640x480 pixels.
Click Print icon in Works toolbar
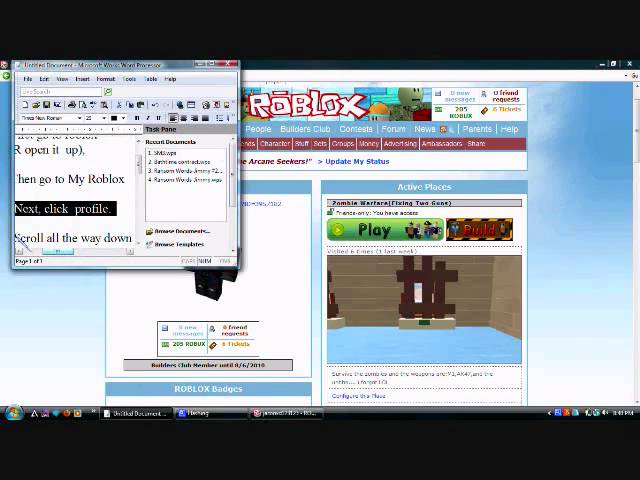click(x=72, y=105)
